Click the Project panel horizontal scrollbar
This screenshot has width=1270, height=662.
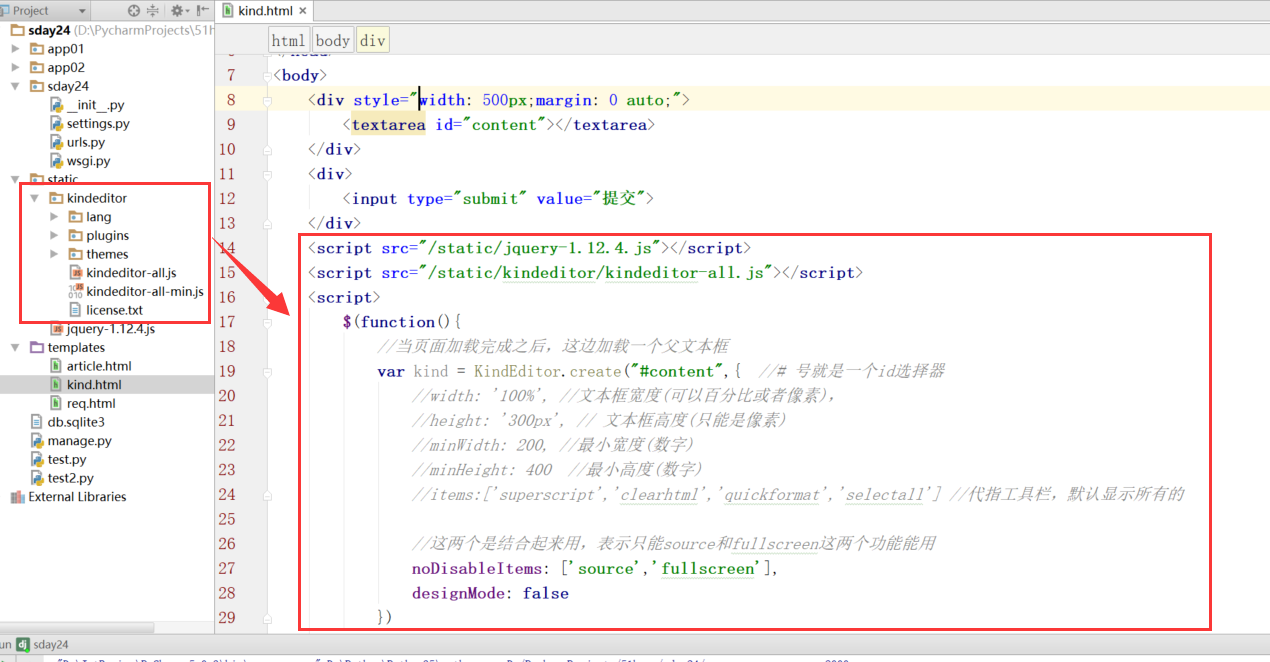pos(77,628)
